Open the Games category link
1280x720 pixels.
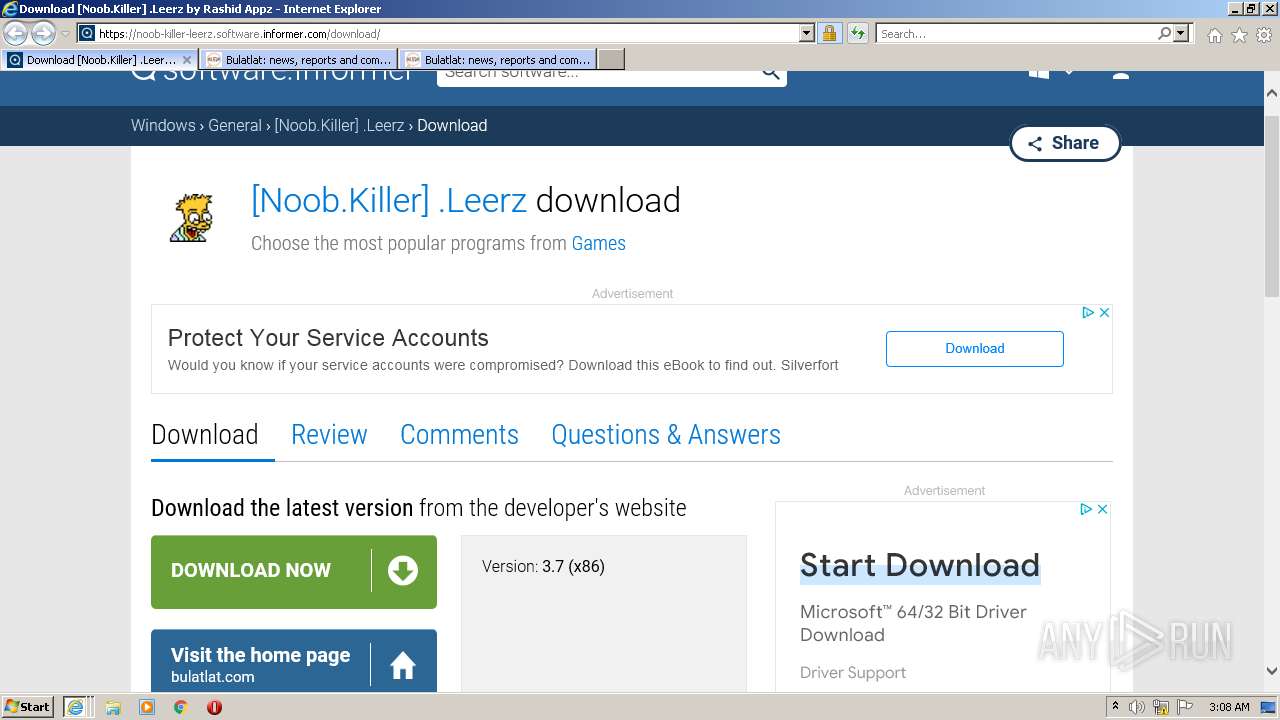tap(598, 244)
